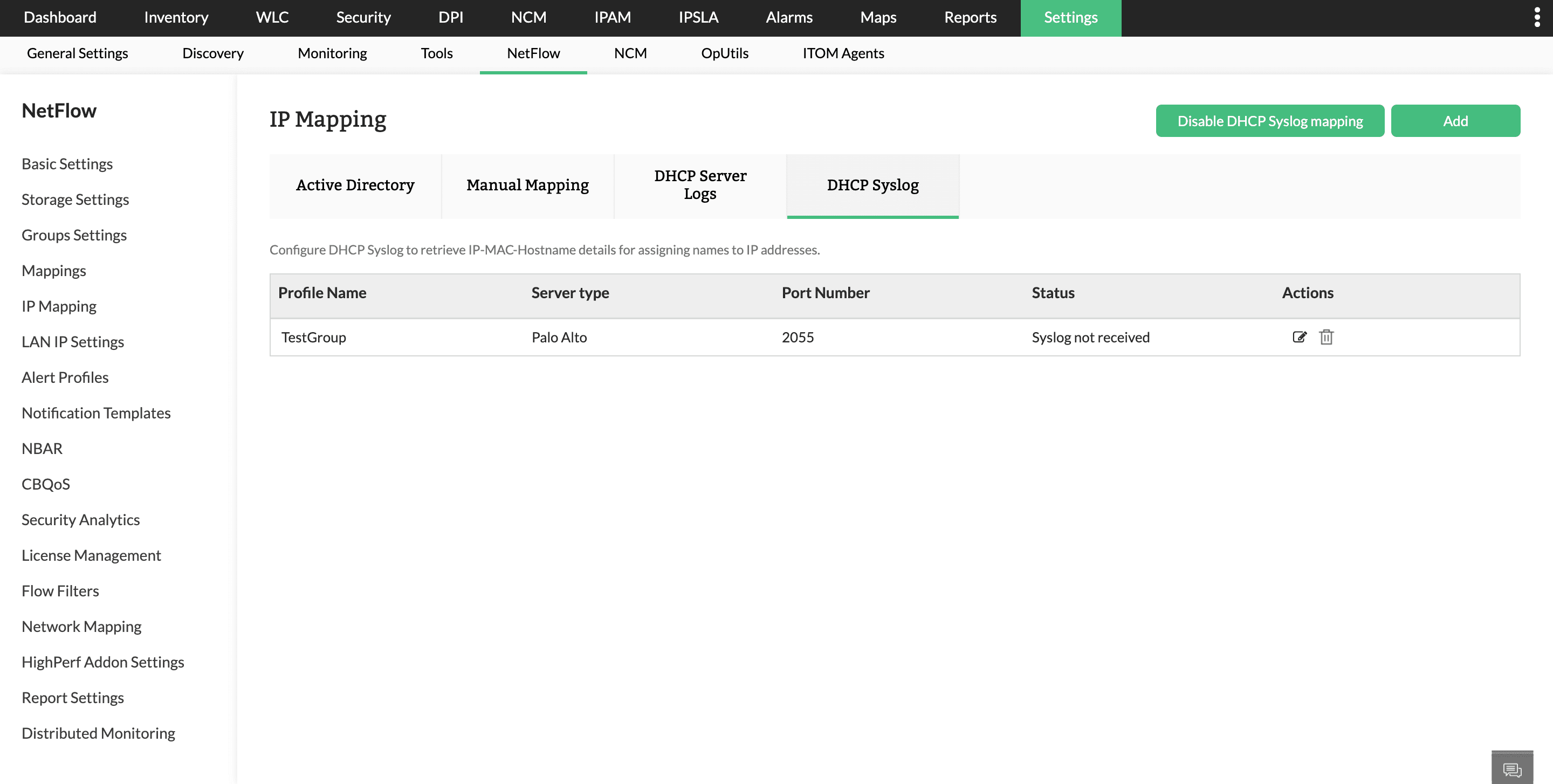Open the chat support icon
The width and height of the screenshot is (1553, 784).
click(x=1511, y=769)
